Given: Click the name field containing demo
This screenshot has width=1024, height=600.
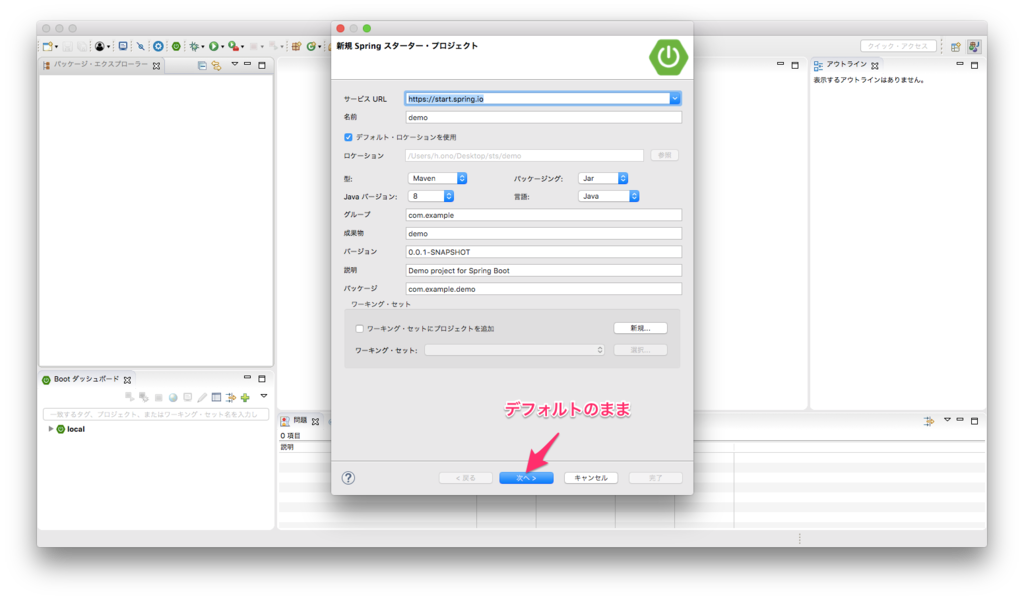Looking at the screenshot, I should (x=543, y=118).
